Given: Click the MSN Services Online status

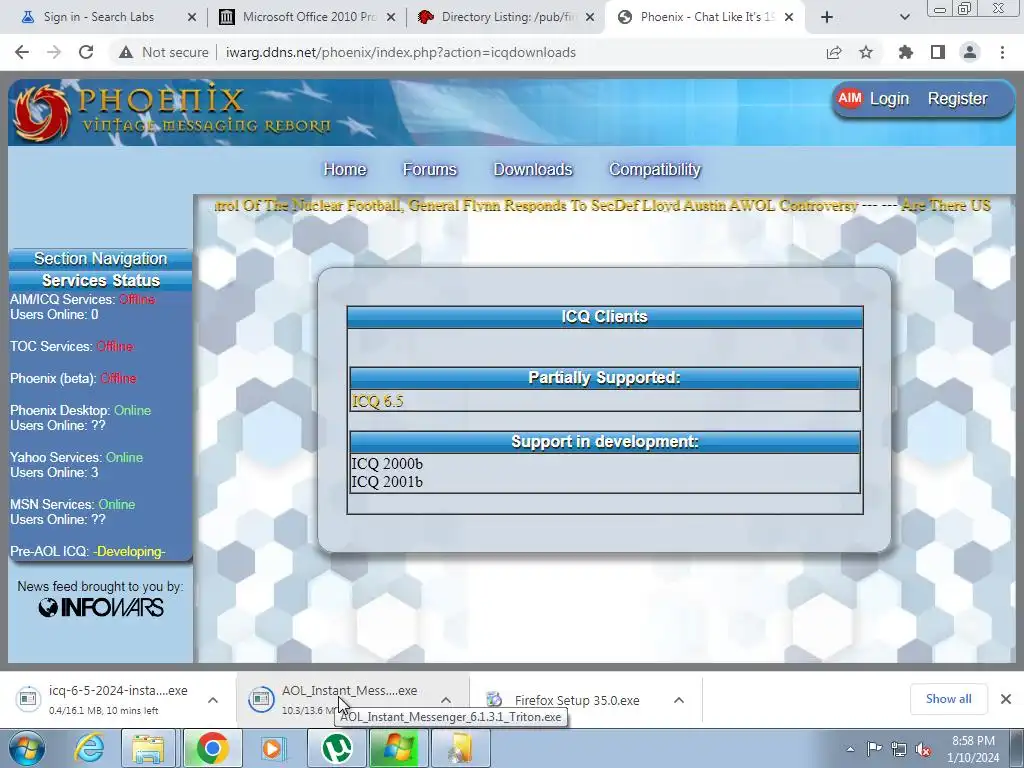Looking at the screenshot, I should pyautogui.click(x=117, y=504).
